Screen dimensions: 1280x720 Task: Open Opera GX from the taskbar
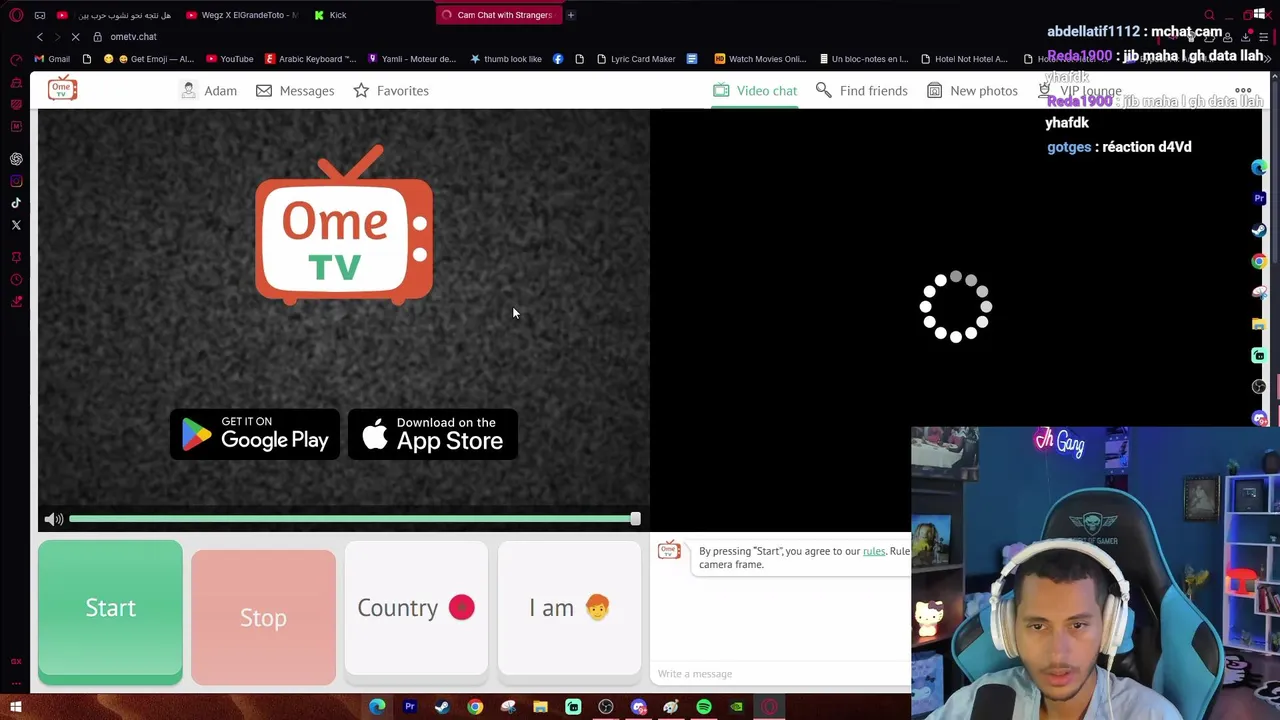point(769,707)
